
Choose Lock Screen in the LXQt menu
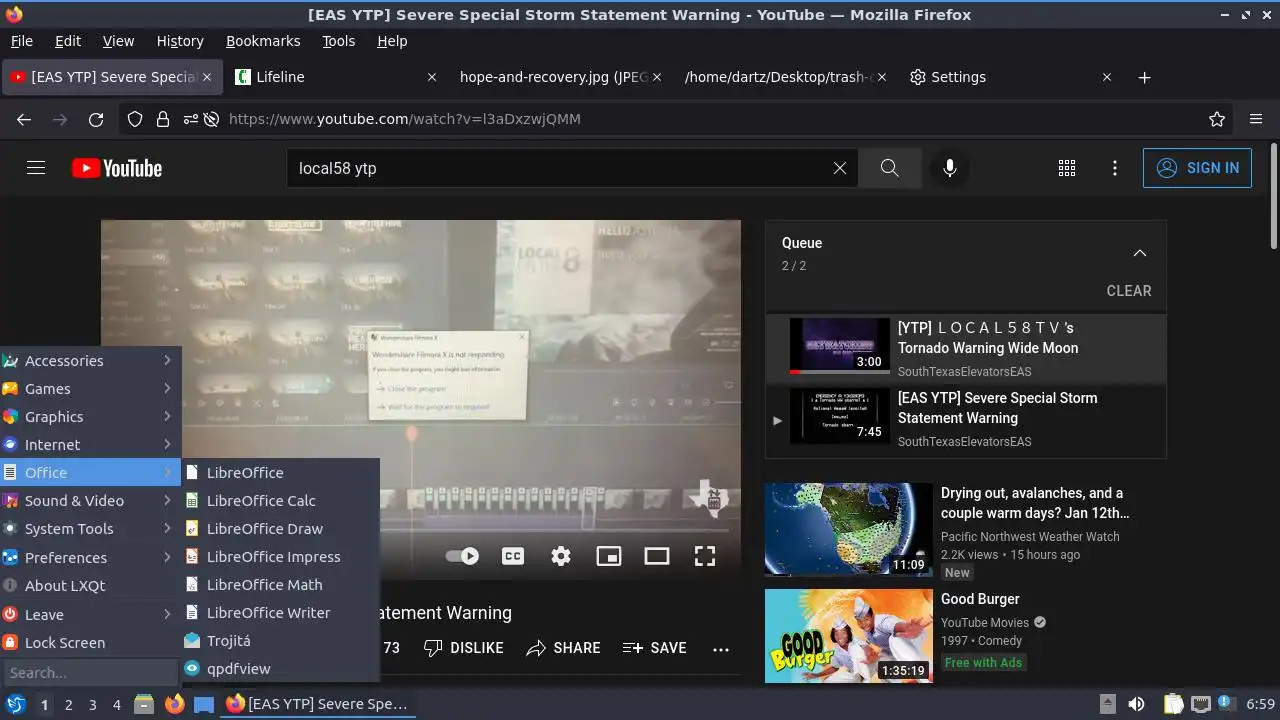coord(90,642)
